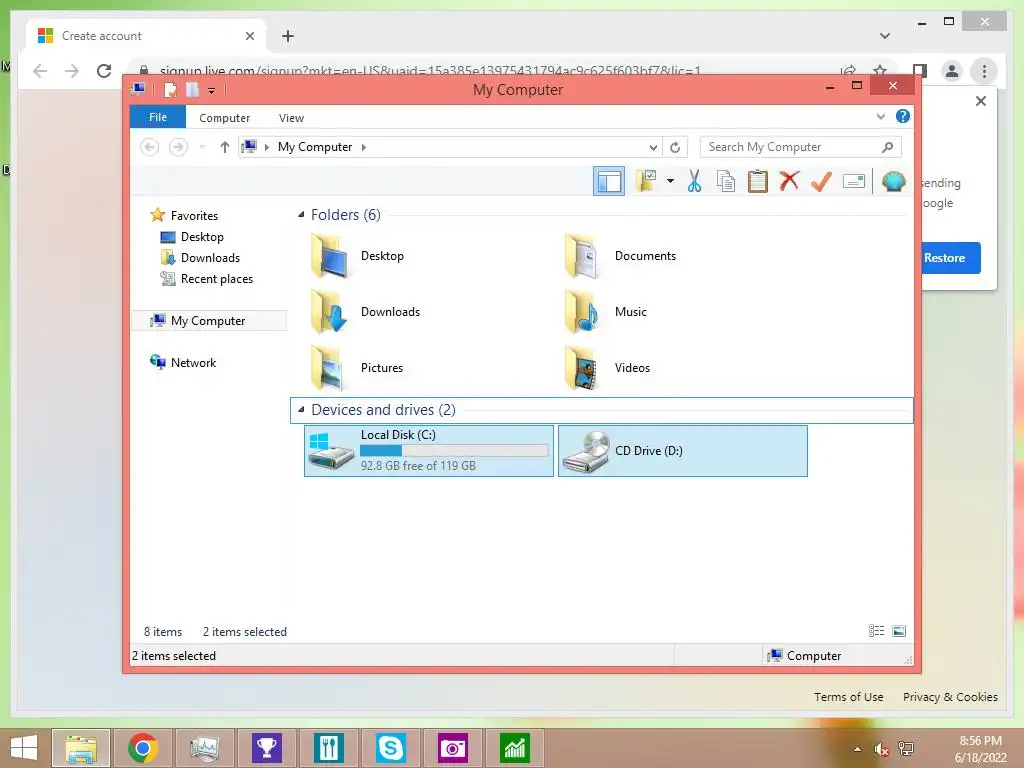Go forward in My Computer explorer
1024x768 pixels.
click(178, 147)
